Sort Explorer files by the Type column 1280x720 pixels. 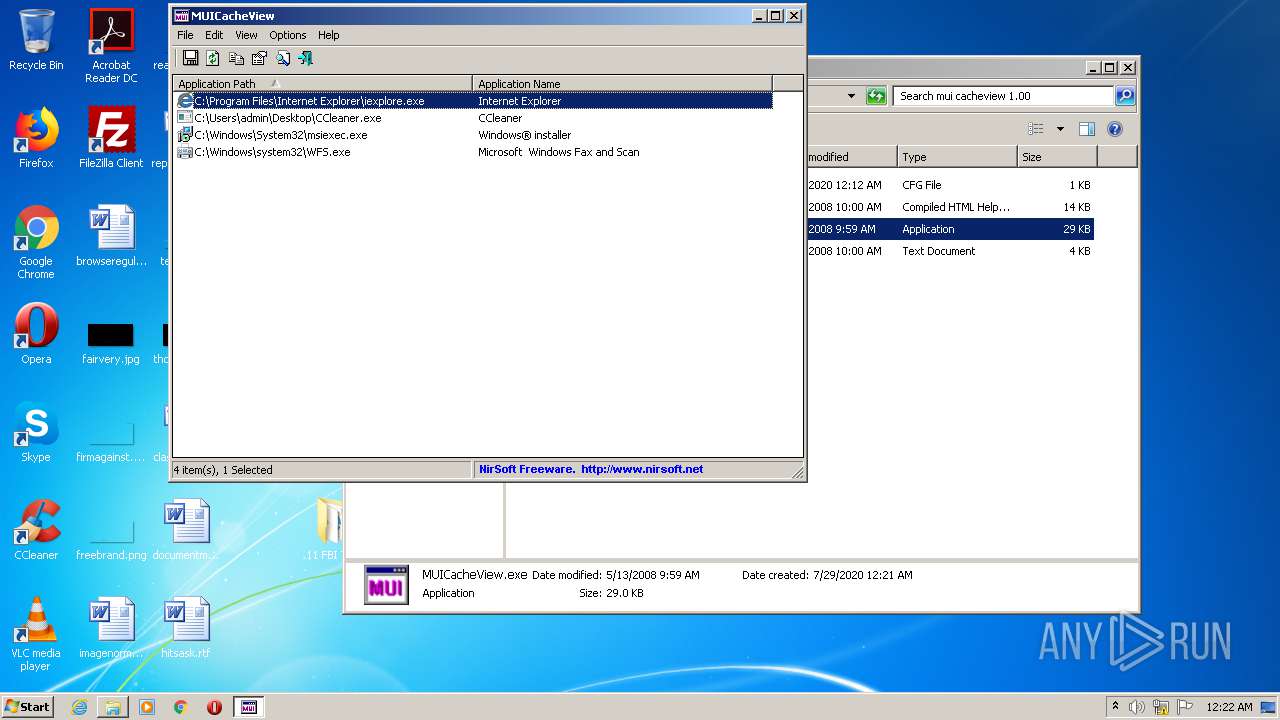tap(957, 157)
